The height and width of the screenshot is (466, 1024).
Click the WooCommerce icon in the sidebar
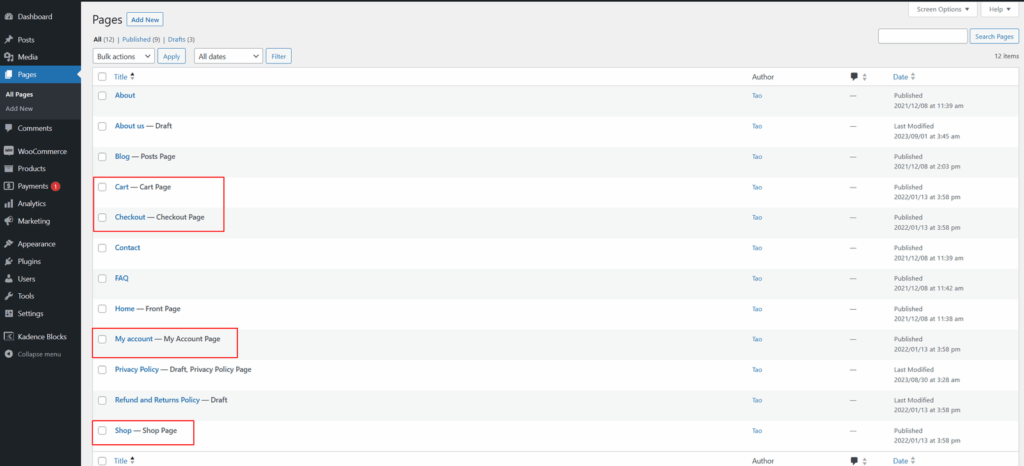click(x=9, y=151)
